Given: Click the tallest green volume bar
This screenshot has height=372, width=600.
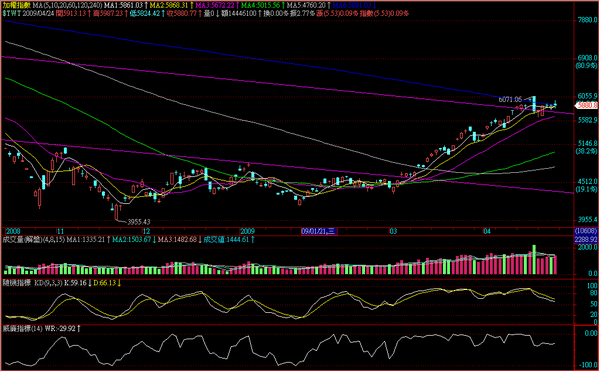Looking at the screenshot, I should coord(534,259).
